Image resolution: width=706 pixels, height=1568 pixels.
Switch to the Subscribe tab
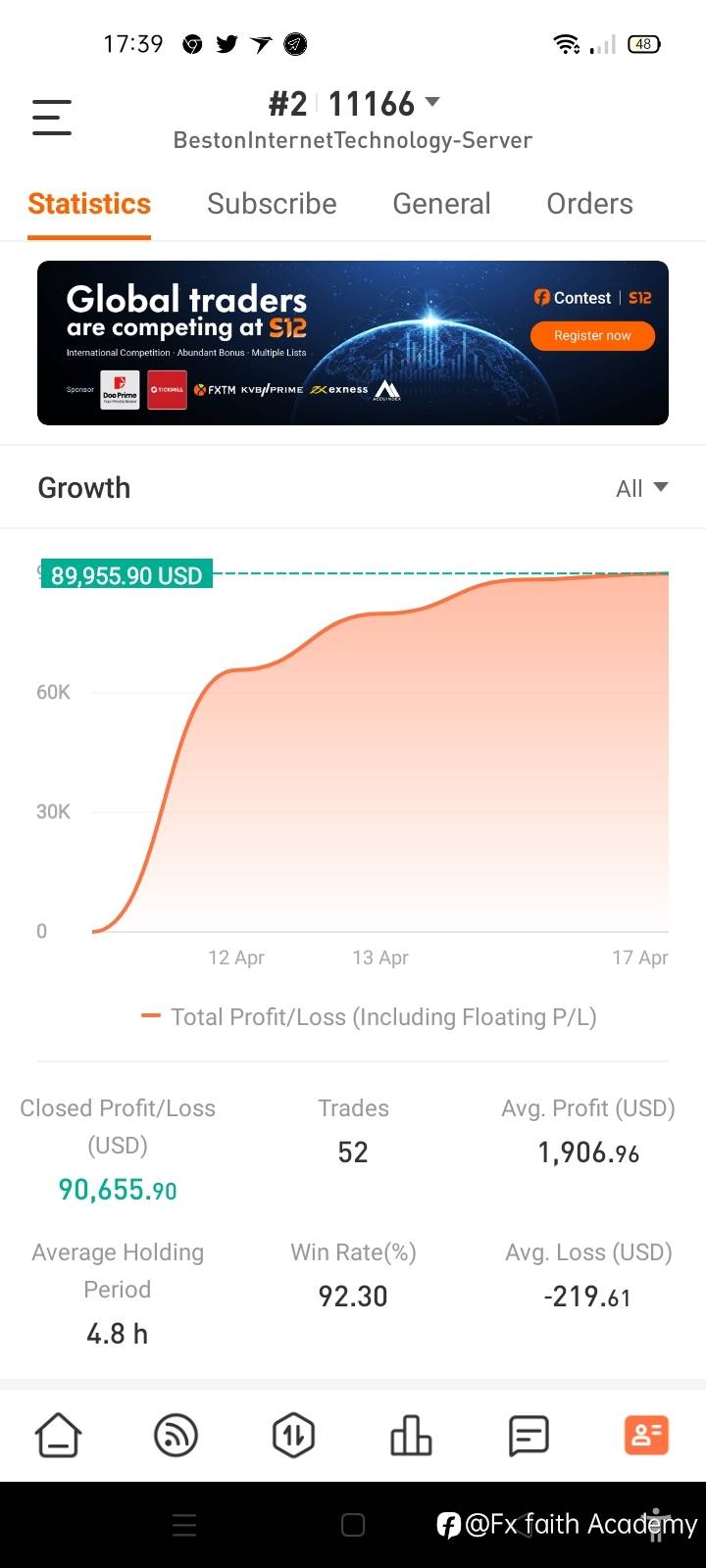click(272, 204)
